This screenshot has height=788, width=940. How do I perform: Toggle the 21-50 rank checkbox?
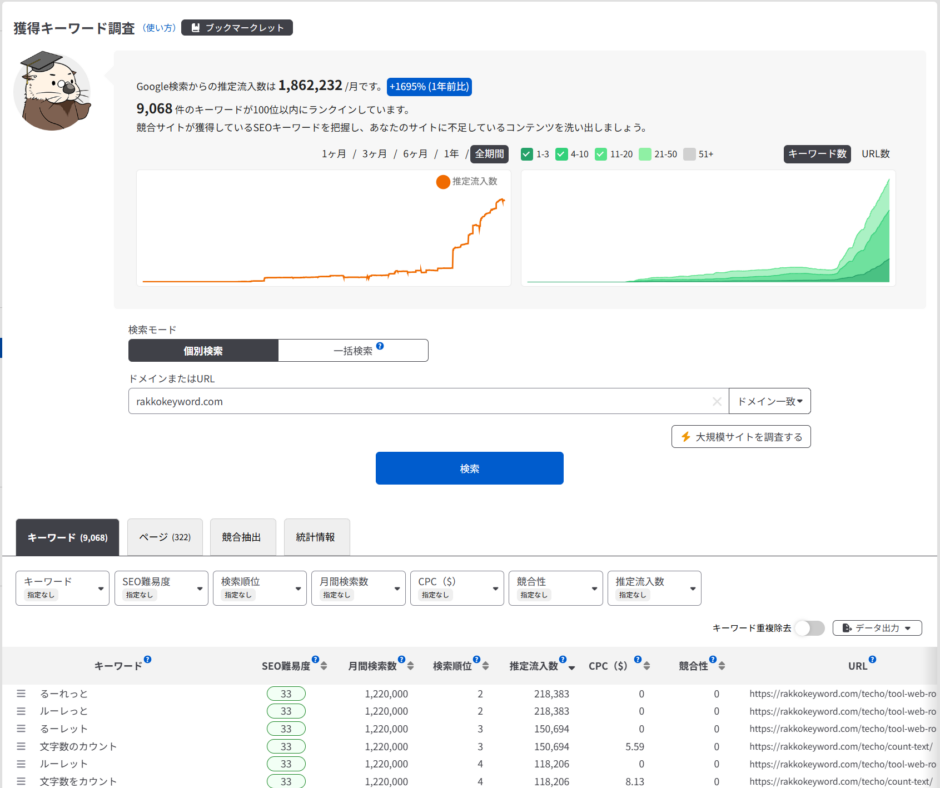click(x=645, y=154)
